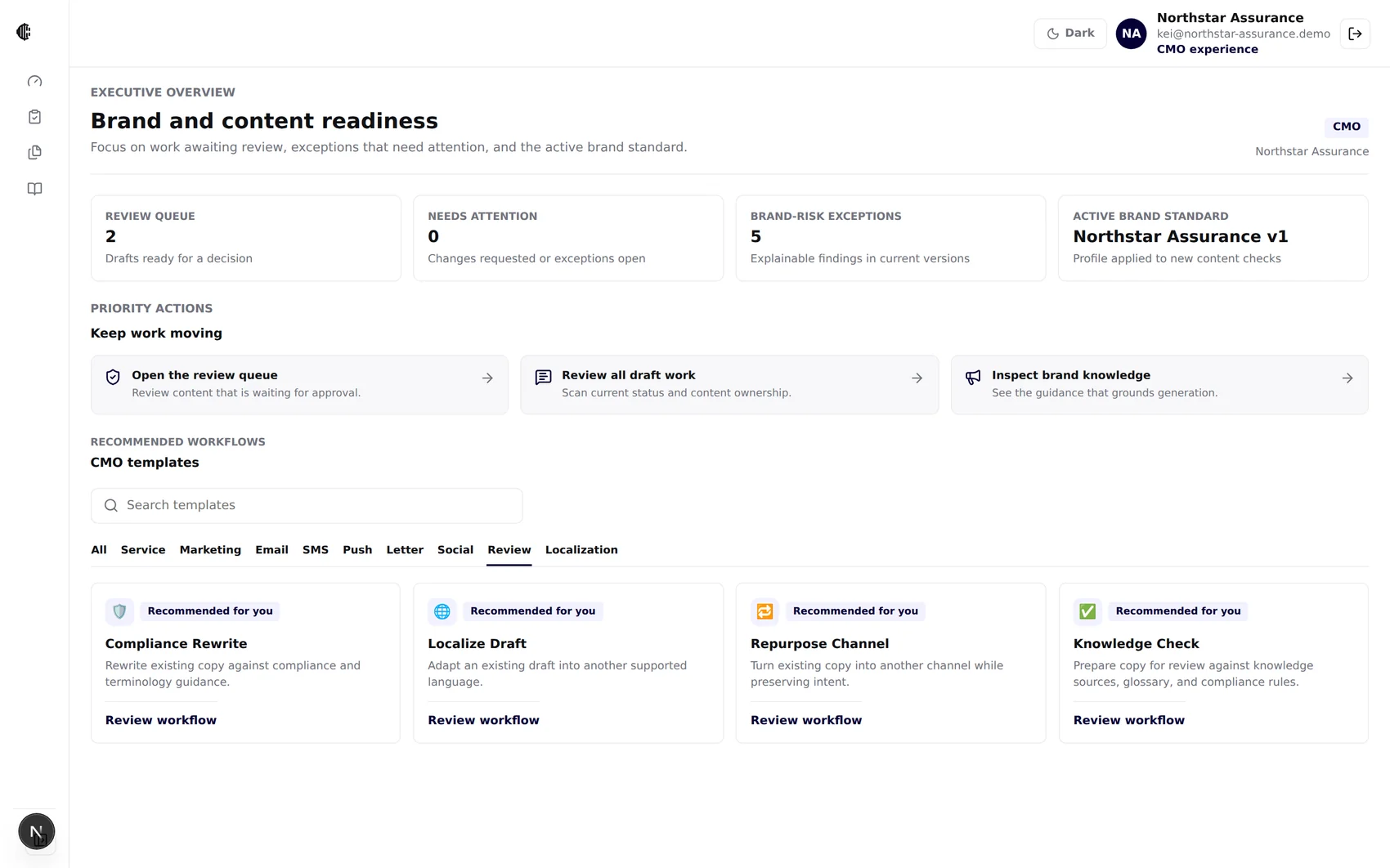The width and height of the screenshot is (1390, 868).
Task: Select the Push tab
Action: (x=357, y=550)
